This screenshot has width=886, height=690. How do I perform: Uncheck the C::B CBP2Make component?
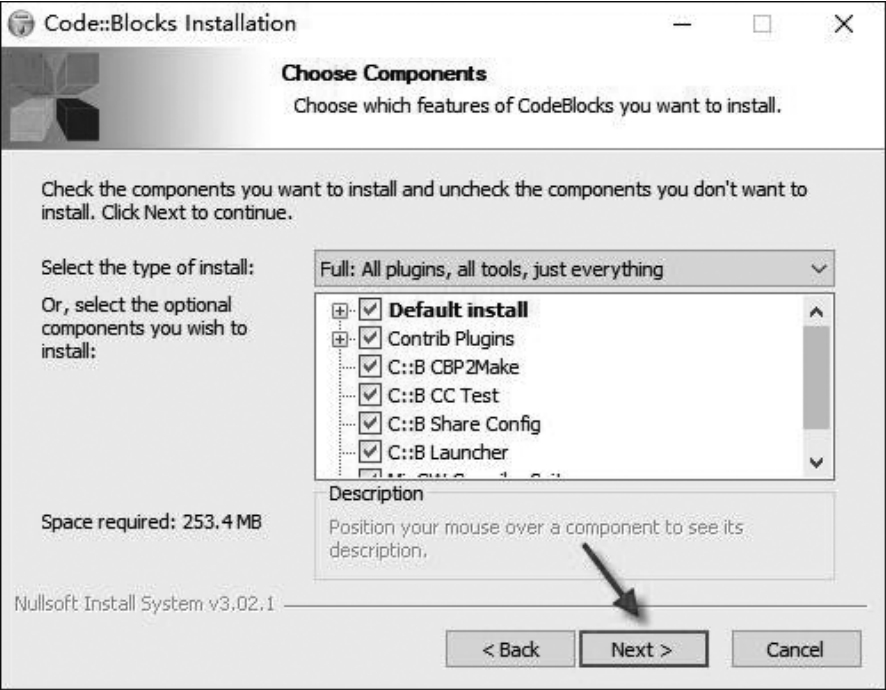(371, 367)
